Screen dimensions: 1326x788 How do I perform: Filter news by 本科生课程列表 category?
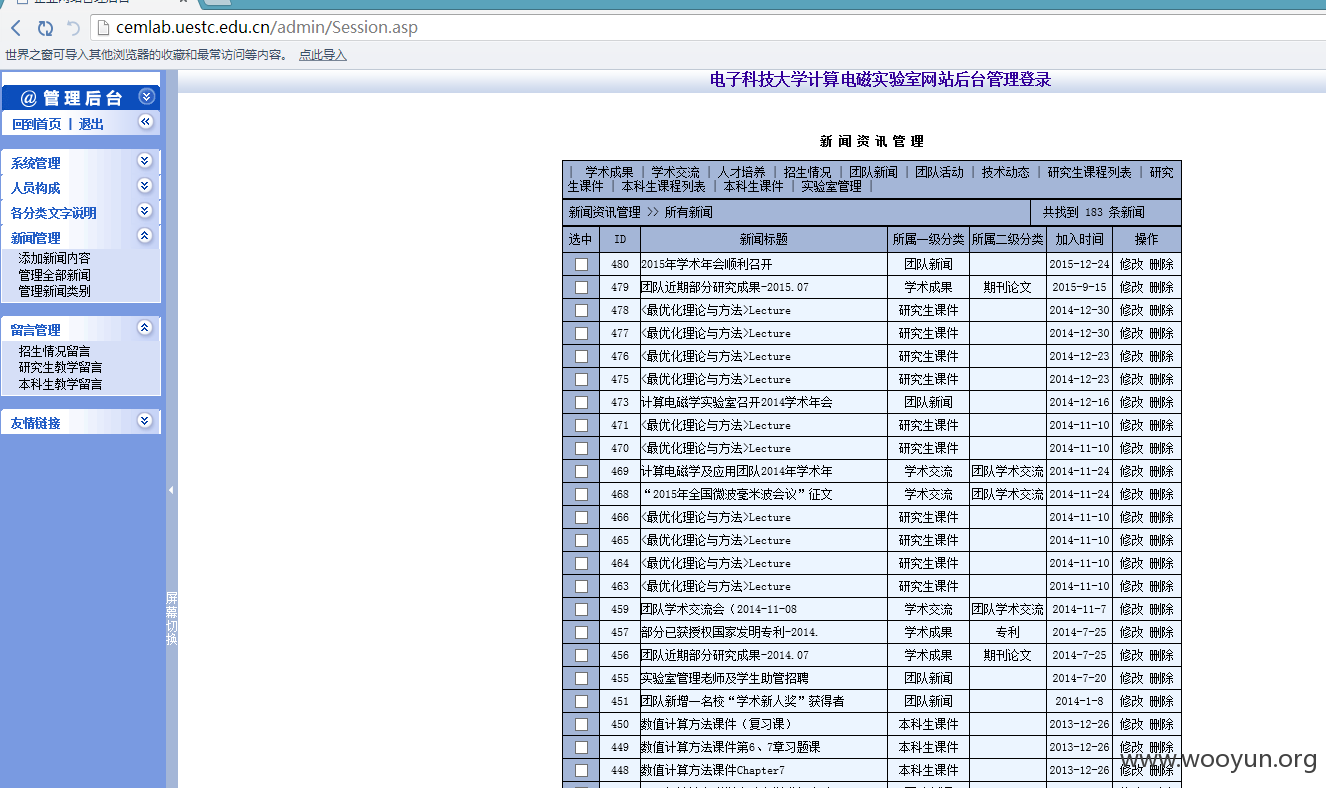point(663,186)
